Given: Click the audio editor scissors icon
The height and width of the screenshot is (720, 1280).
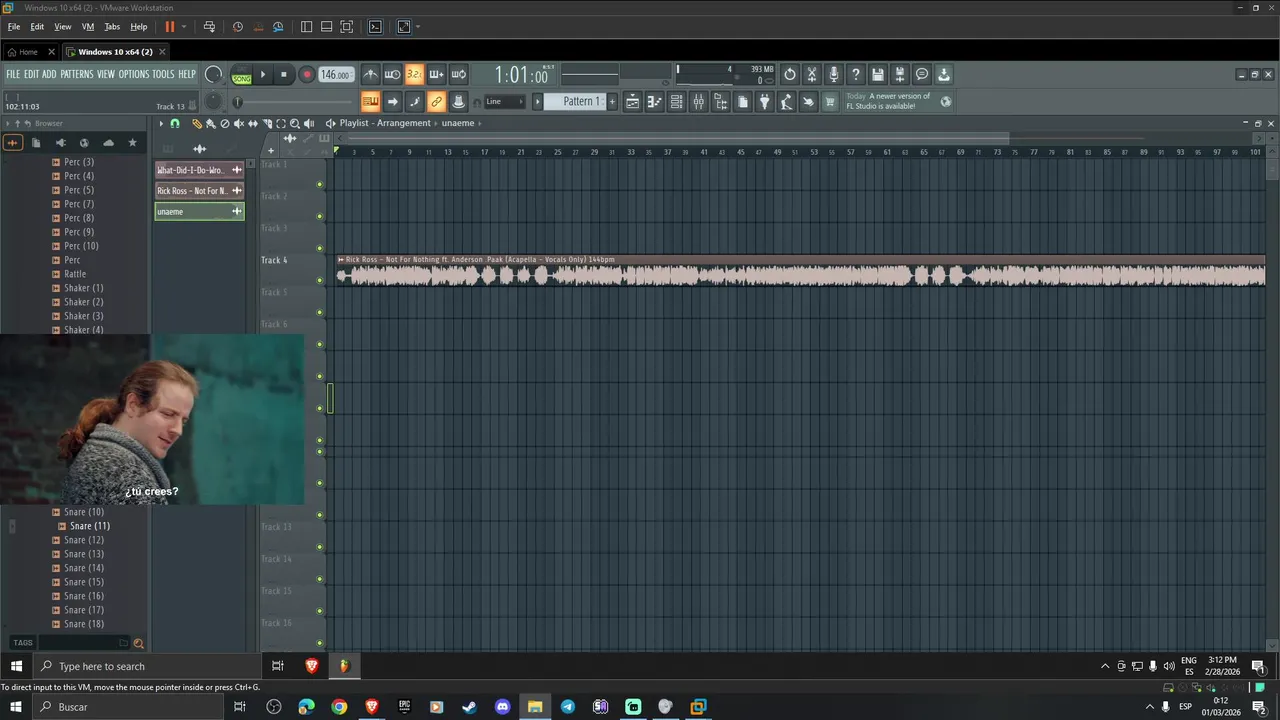Looking at the screenshot, I should tap(812, 74).
